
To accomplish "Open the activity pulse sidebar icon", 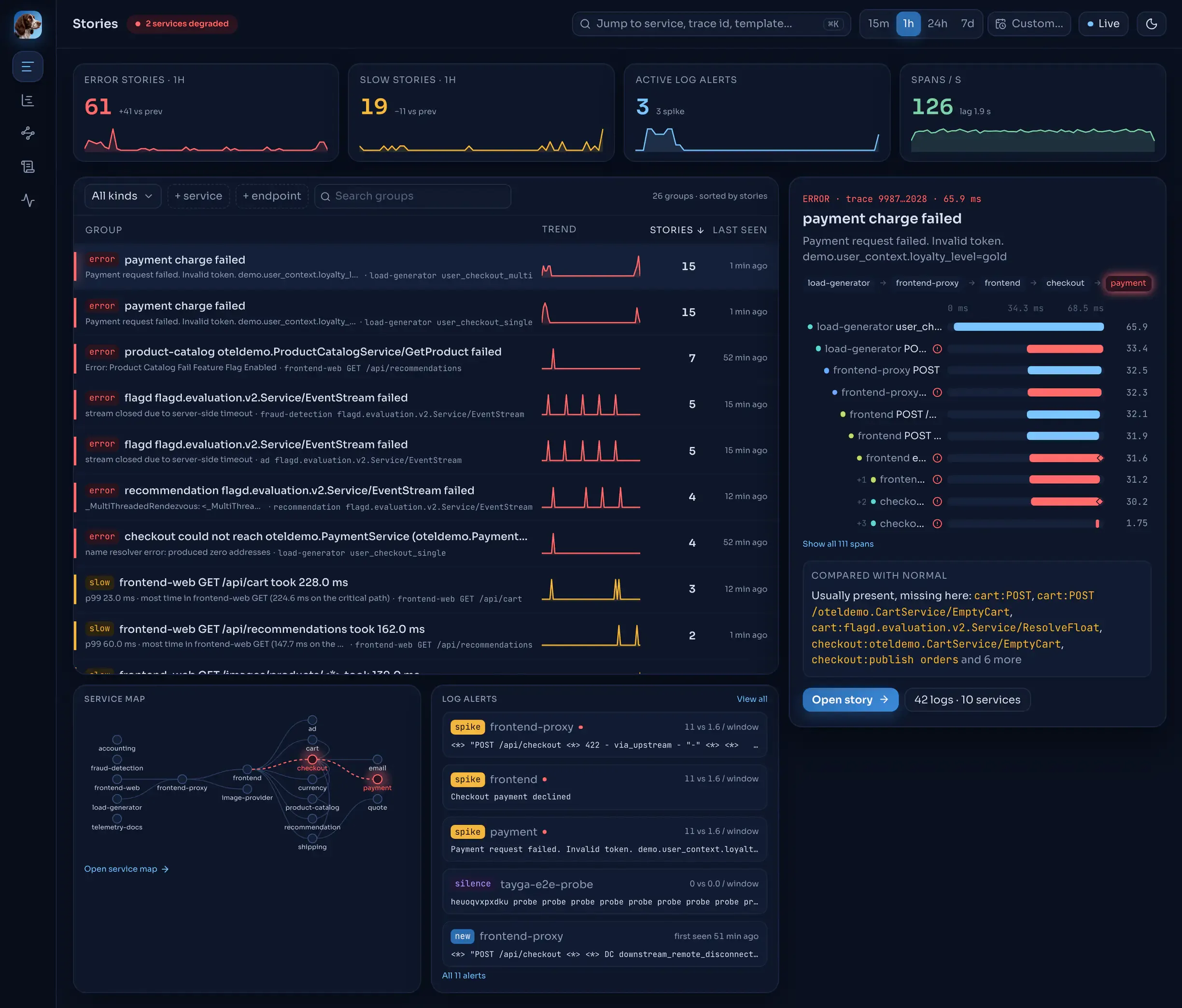I will [x=28, y=200].
